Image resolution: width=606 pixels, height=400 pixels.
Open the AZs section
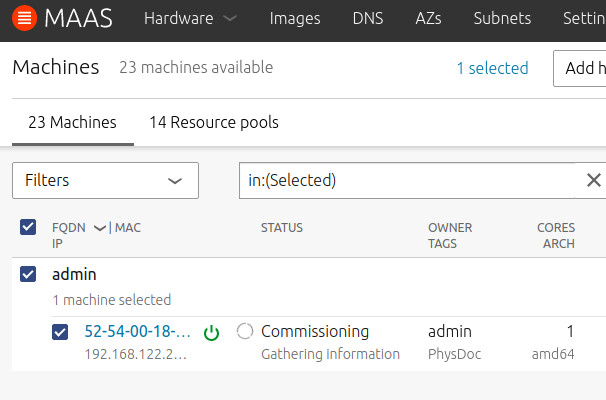point(429,19)
